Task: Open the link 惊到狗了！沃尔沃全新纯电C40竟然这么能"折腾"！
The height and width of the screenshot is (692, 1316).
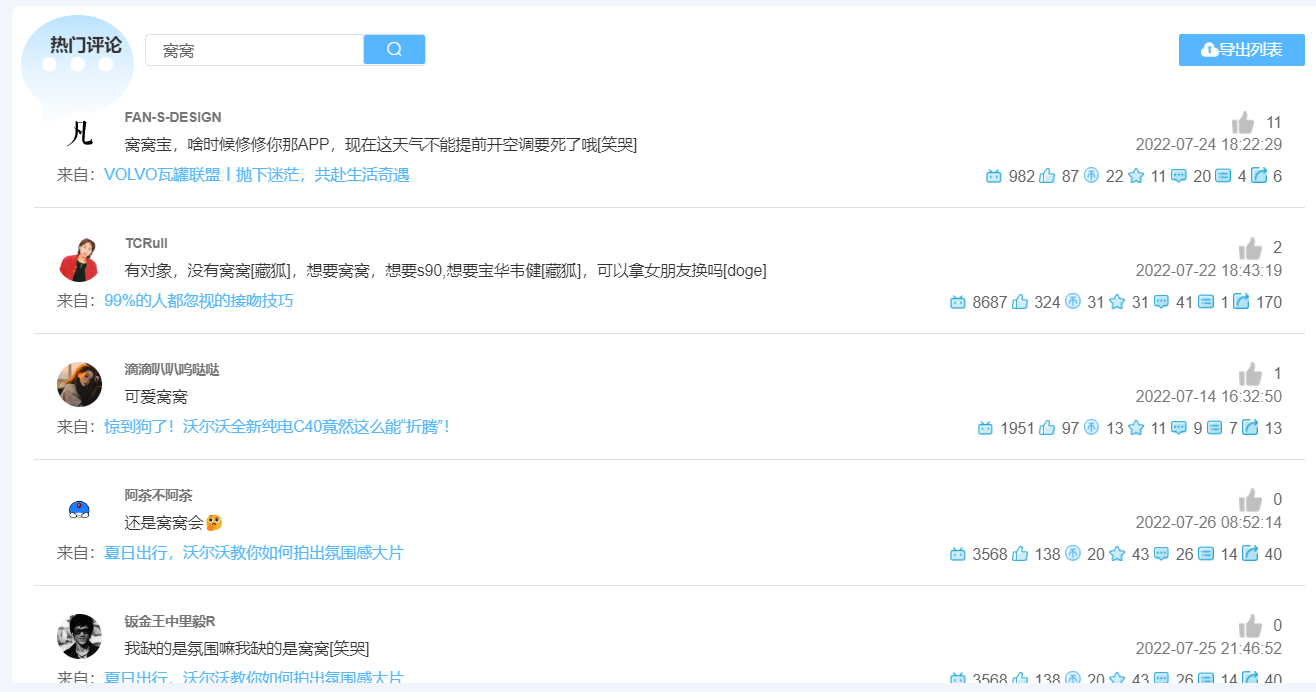Action: (277, 427)
